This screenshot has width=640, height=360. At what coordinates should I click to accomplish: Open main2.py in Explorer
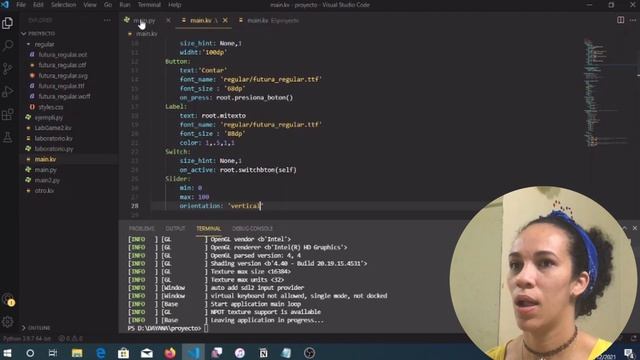47,180
